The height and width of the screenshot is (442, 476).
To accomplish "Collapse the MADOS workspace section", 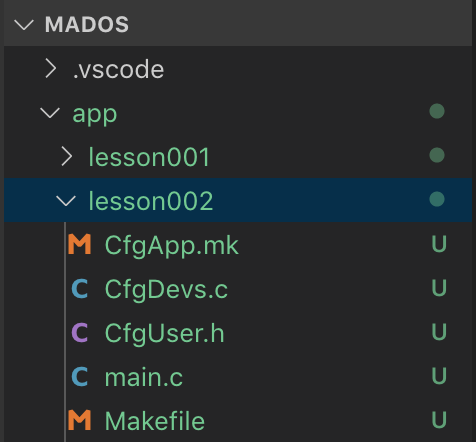I will (24, 25).
